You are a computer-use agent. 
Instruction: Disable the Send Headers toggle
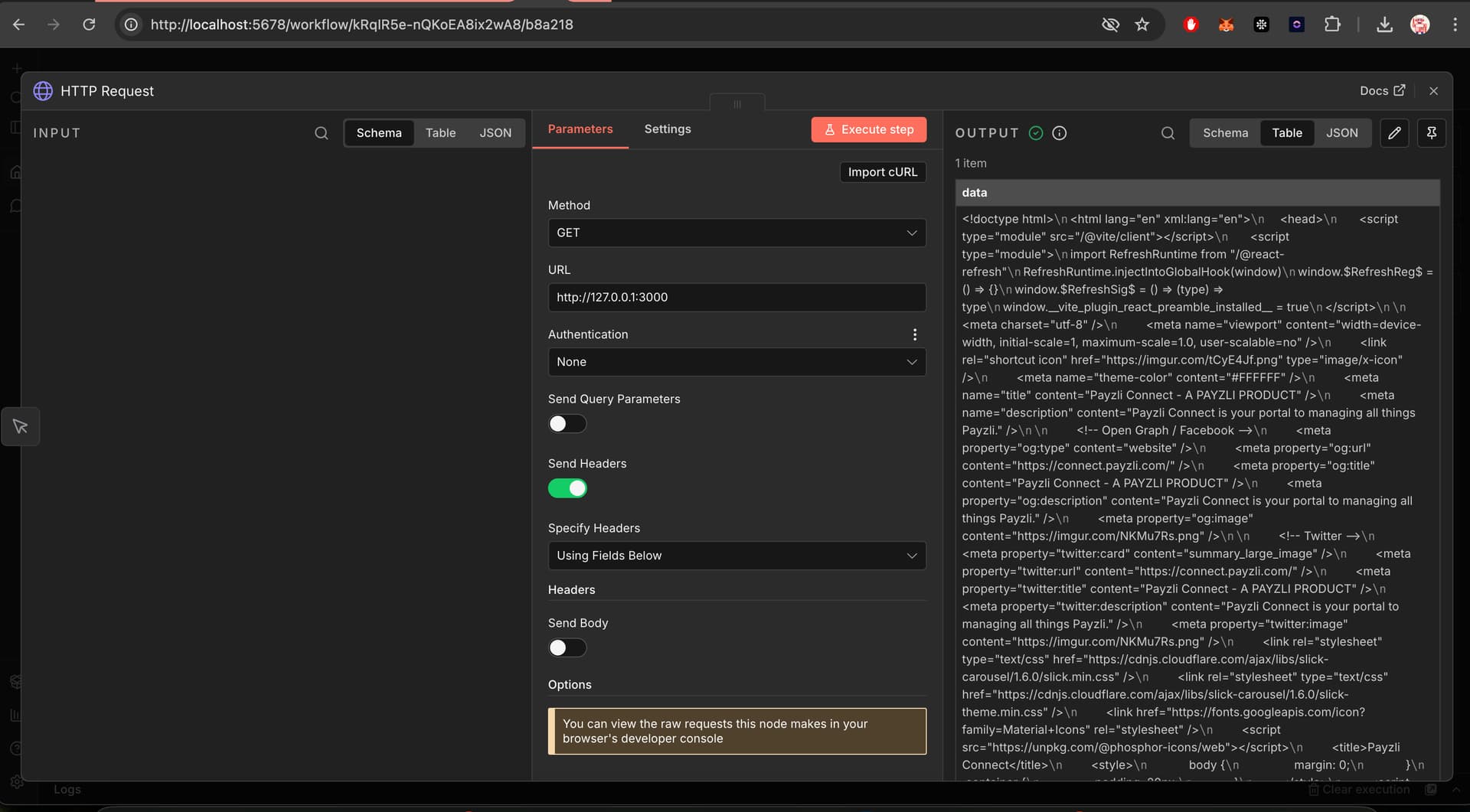[567, 488]
